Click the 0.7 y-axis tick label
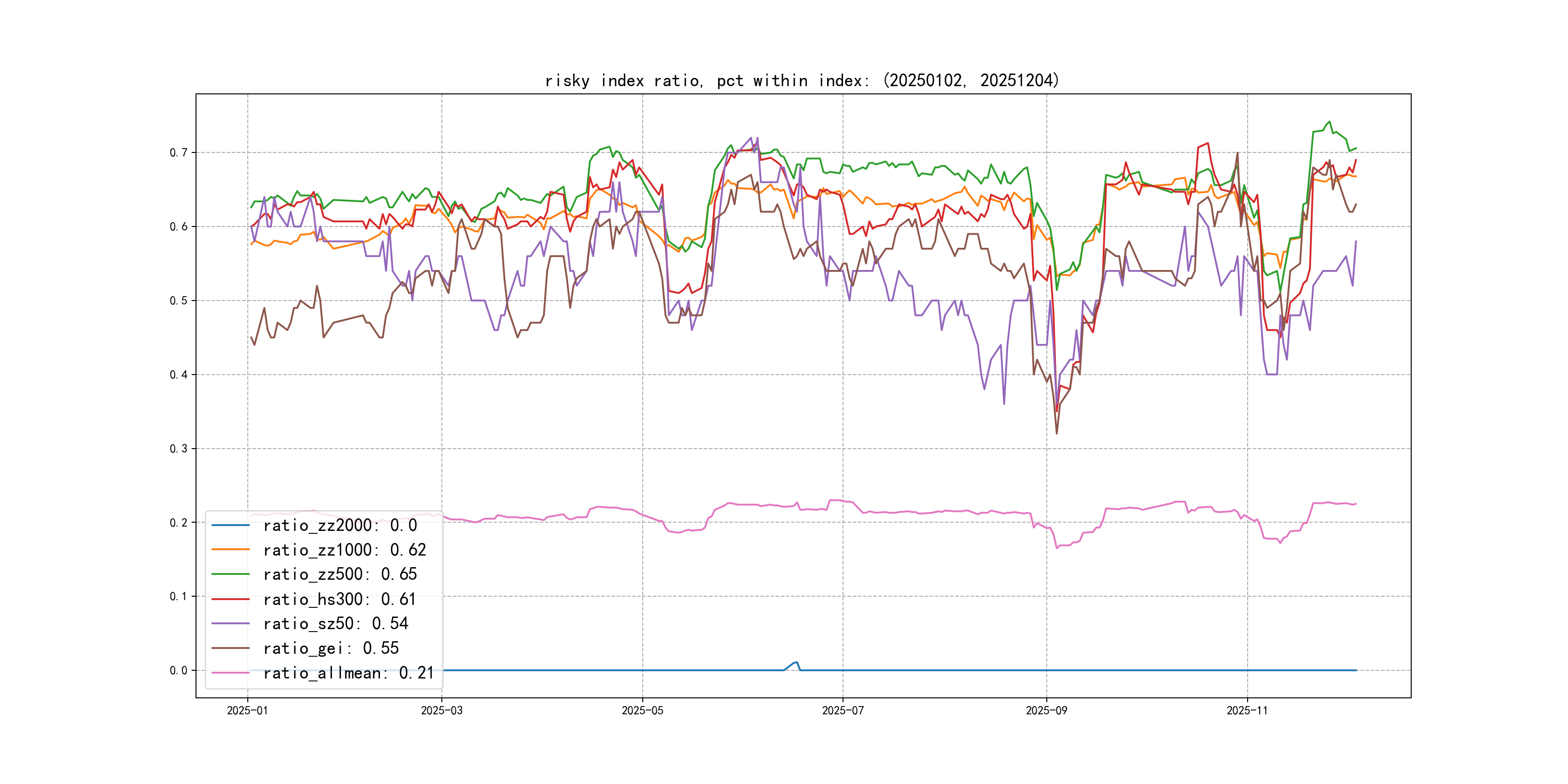The image size is (1568, 784). click(x=179, y=152)
